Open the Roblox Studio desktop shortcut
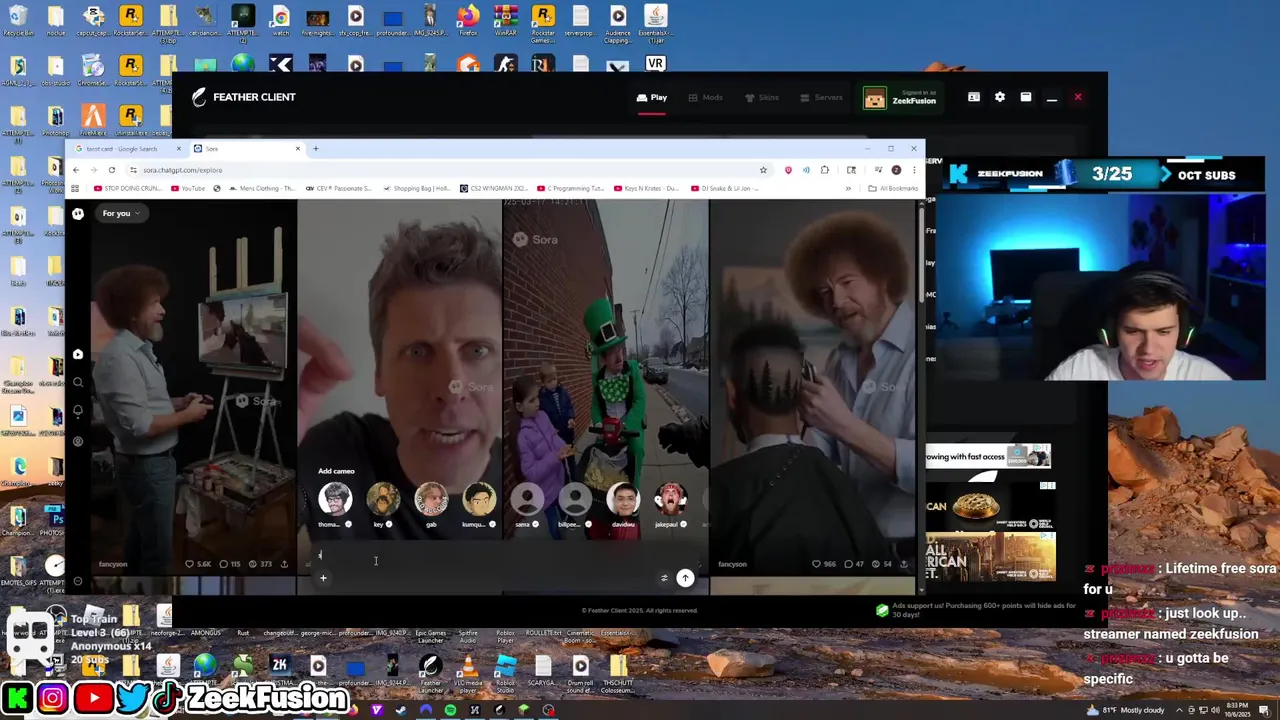This screenshot has height=720, width=1280. (x=505, y=670)
